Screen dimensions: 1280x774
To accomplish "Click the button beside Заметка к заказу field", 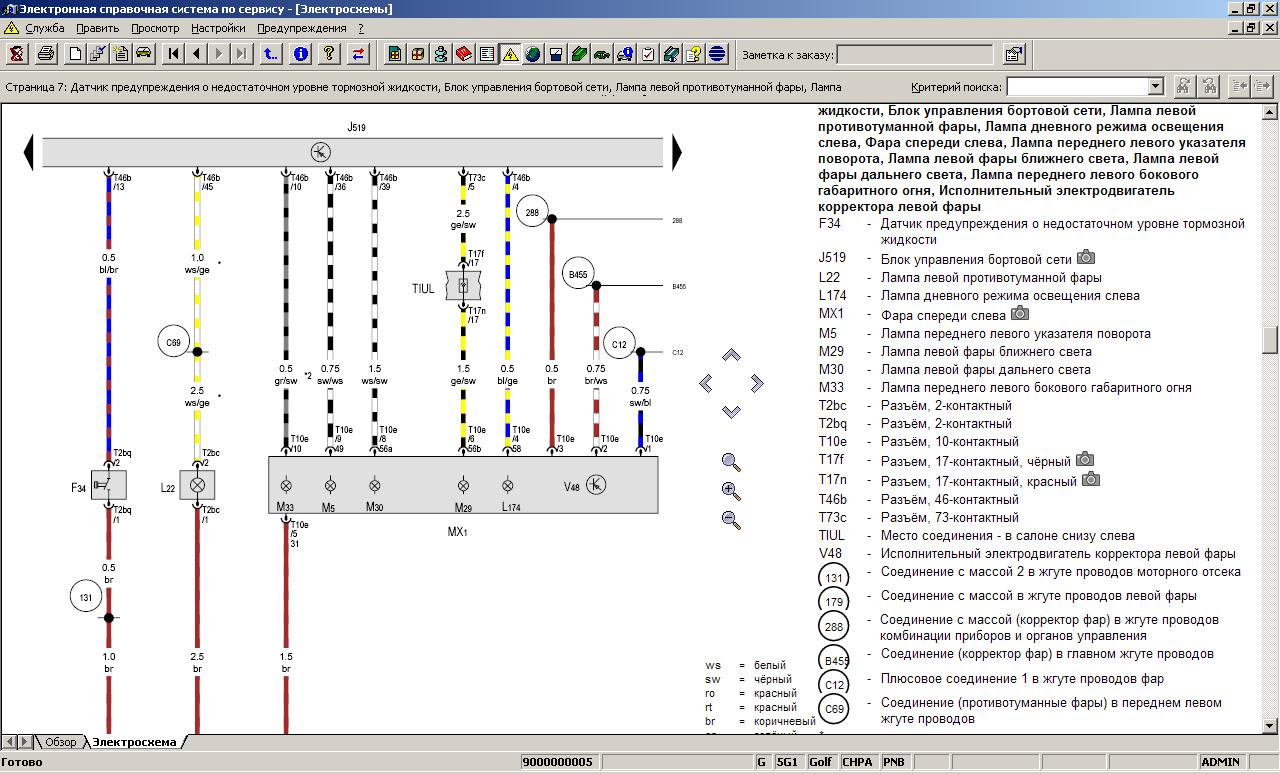I will click(x=1013, y=54).
